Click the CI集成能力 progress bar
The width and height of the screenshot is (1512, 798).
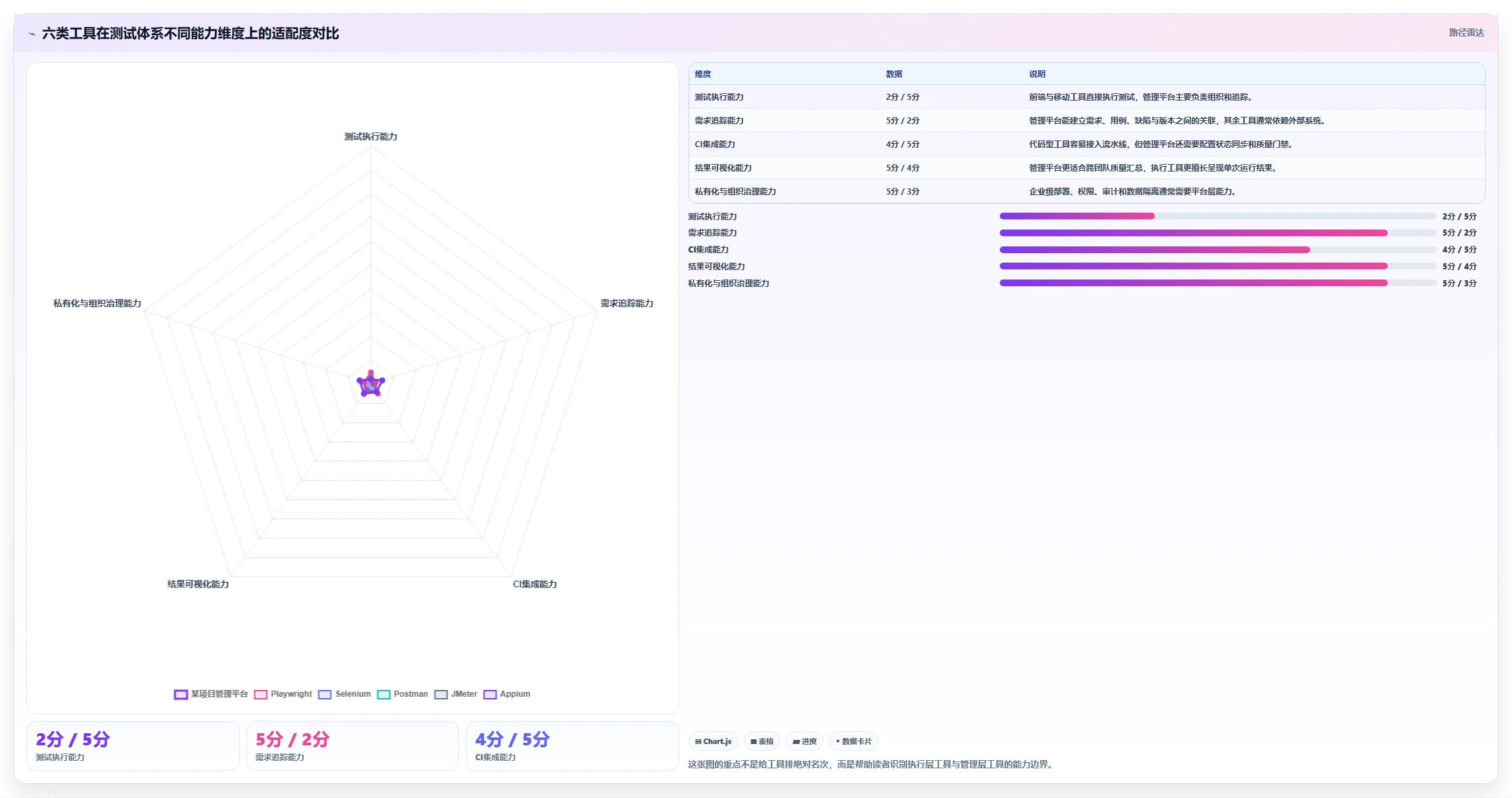coord(1218,250)
